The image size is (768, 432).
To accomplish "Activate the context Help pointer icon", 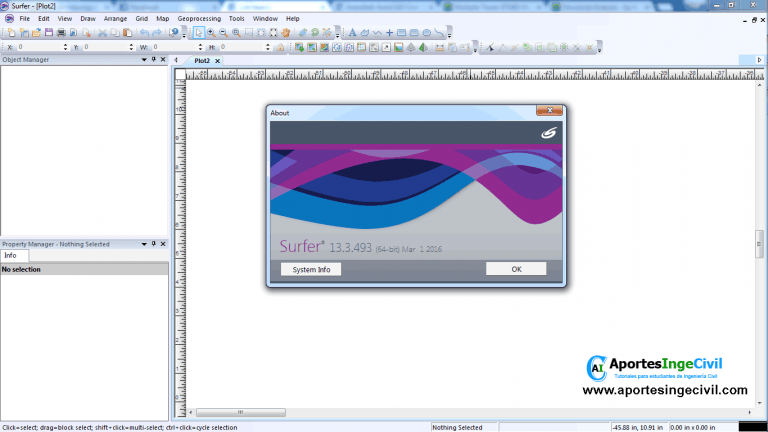I will [x=174, y=33].
